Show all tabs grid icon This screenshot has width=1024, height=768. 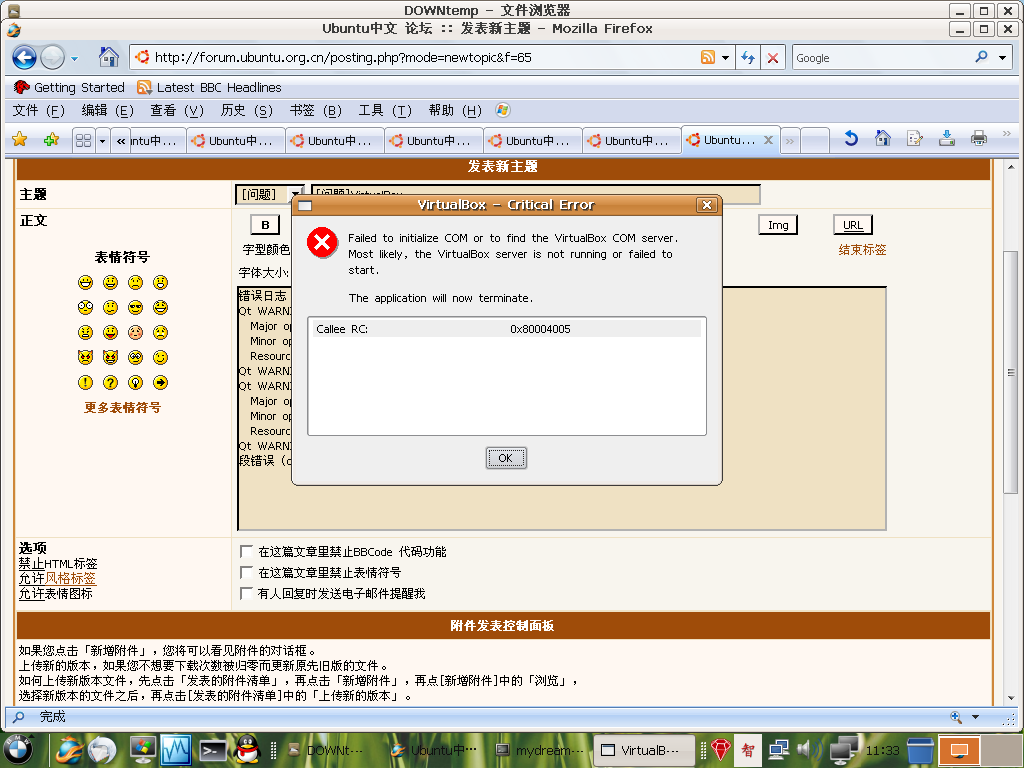tap(83, 140)
